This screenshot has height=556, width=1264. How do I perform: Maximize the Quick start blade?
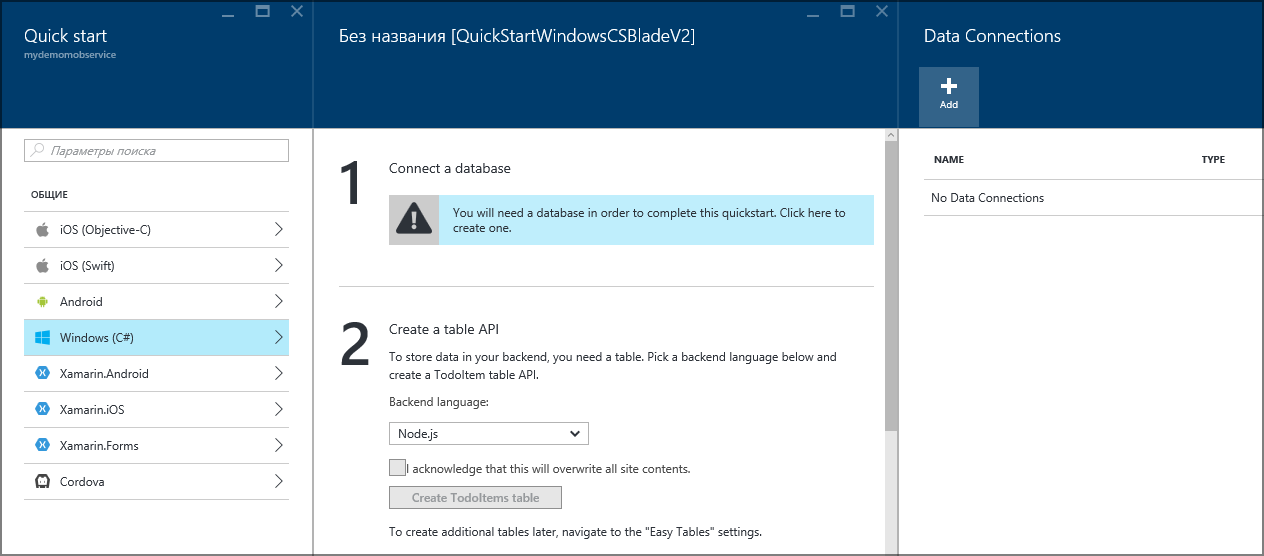[x=262, y=12]
